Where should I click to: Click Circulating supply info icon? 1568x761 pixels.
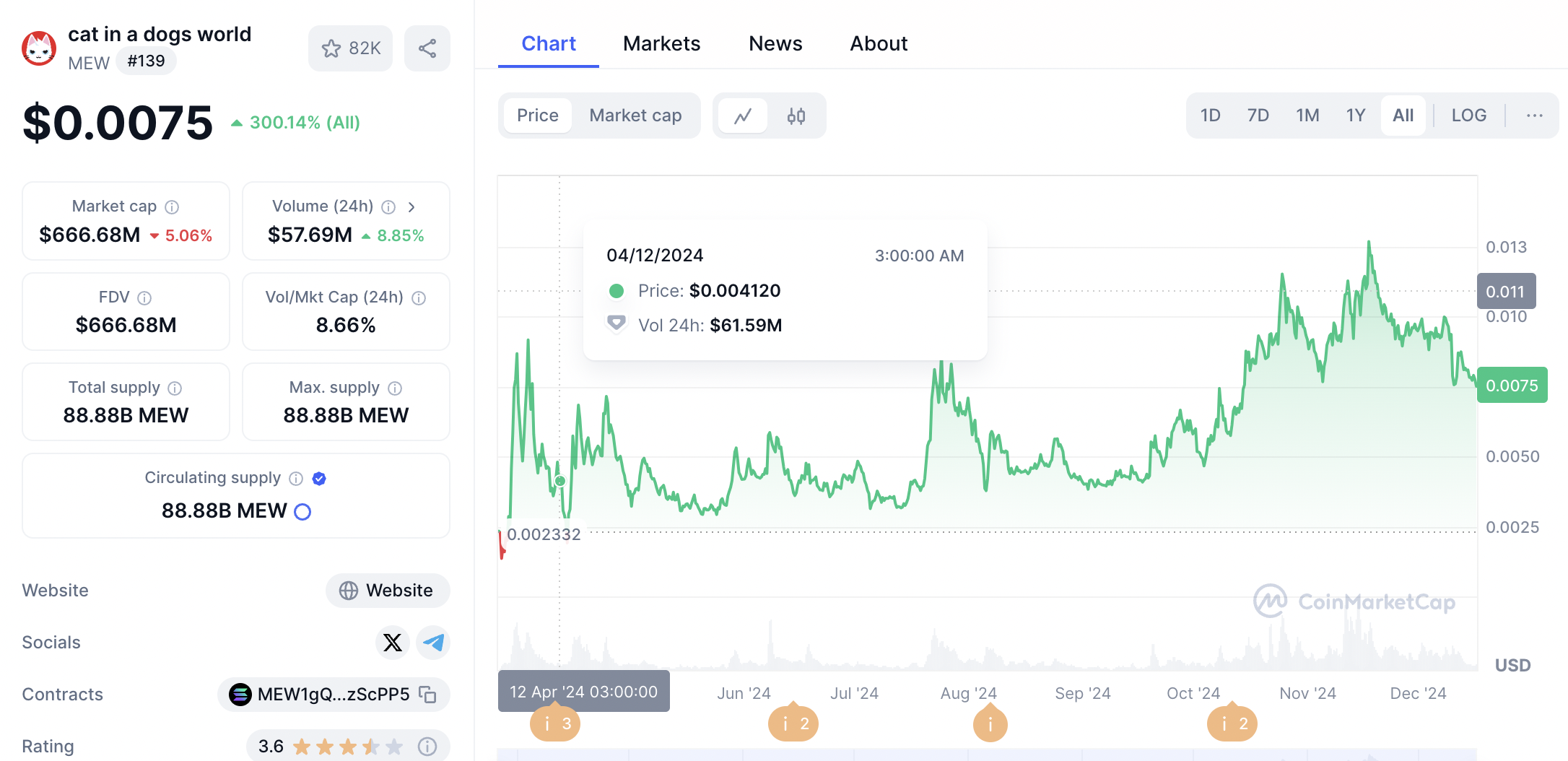(x=296, y=479)
